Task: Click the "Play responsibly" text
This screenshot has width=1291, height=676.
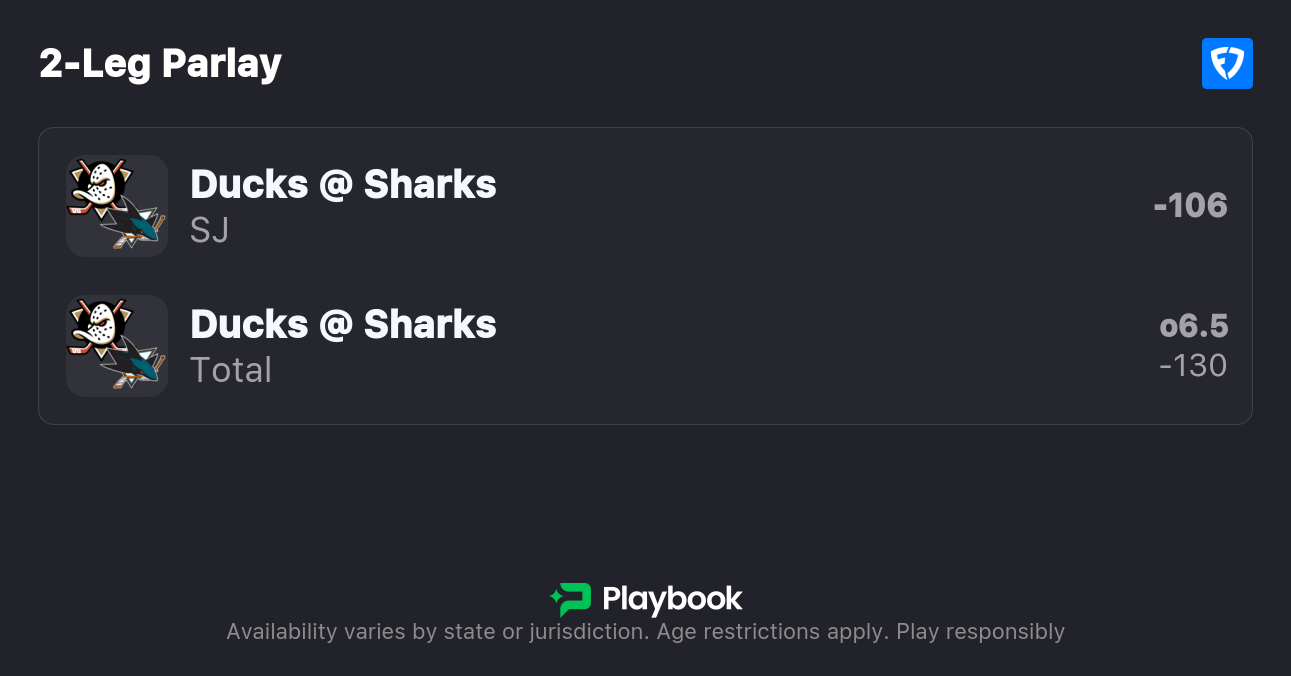Action: point(980,632)
